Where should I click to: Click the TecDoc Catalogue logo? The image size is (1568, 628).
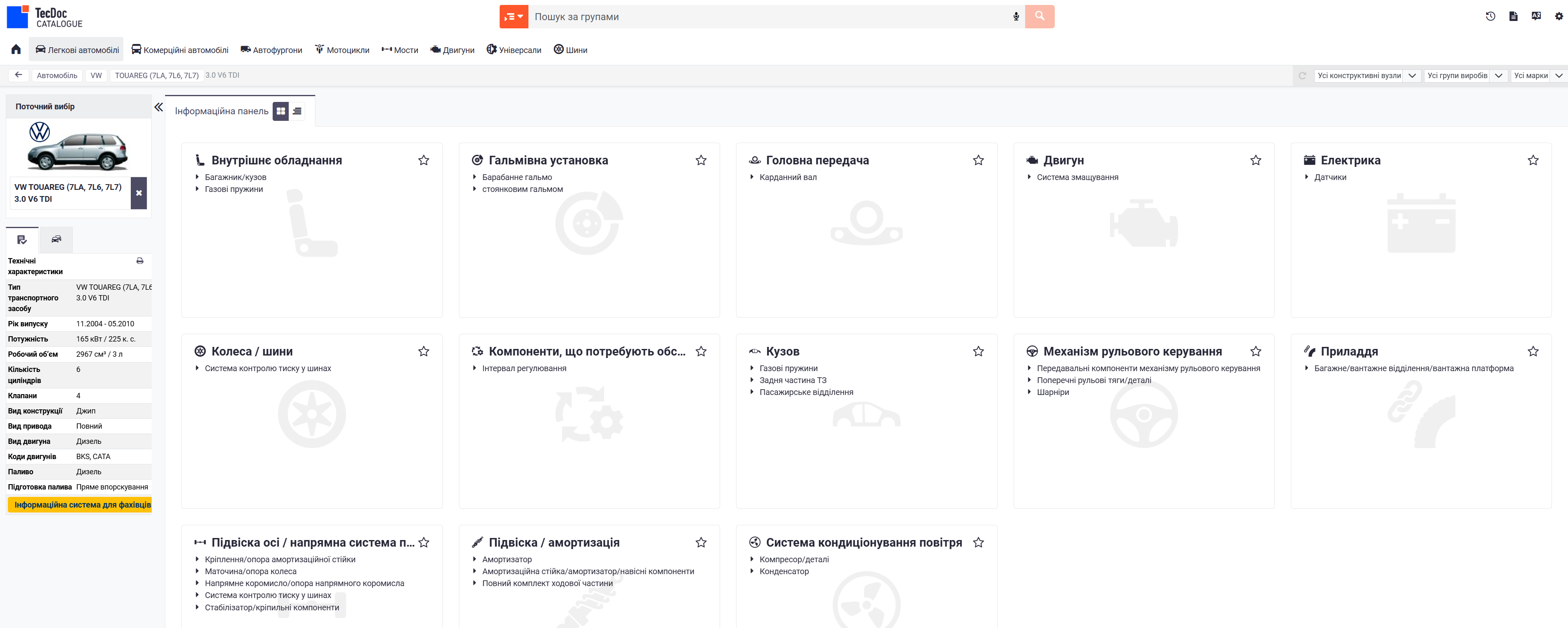44,17
